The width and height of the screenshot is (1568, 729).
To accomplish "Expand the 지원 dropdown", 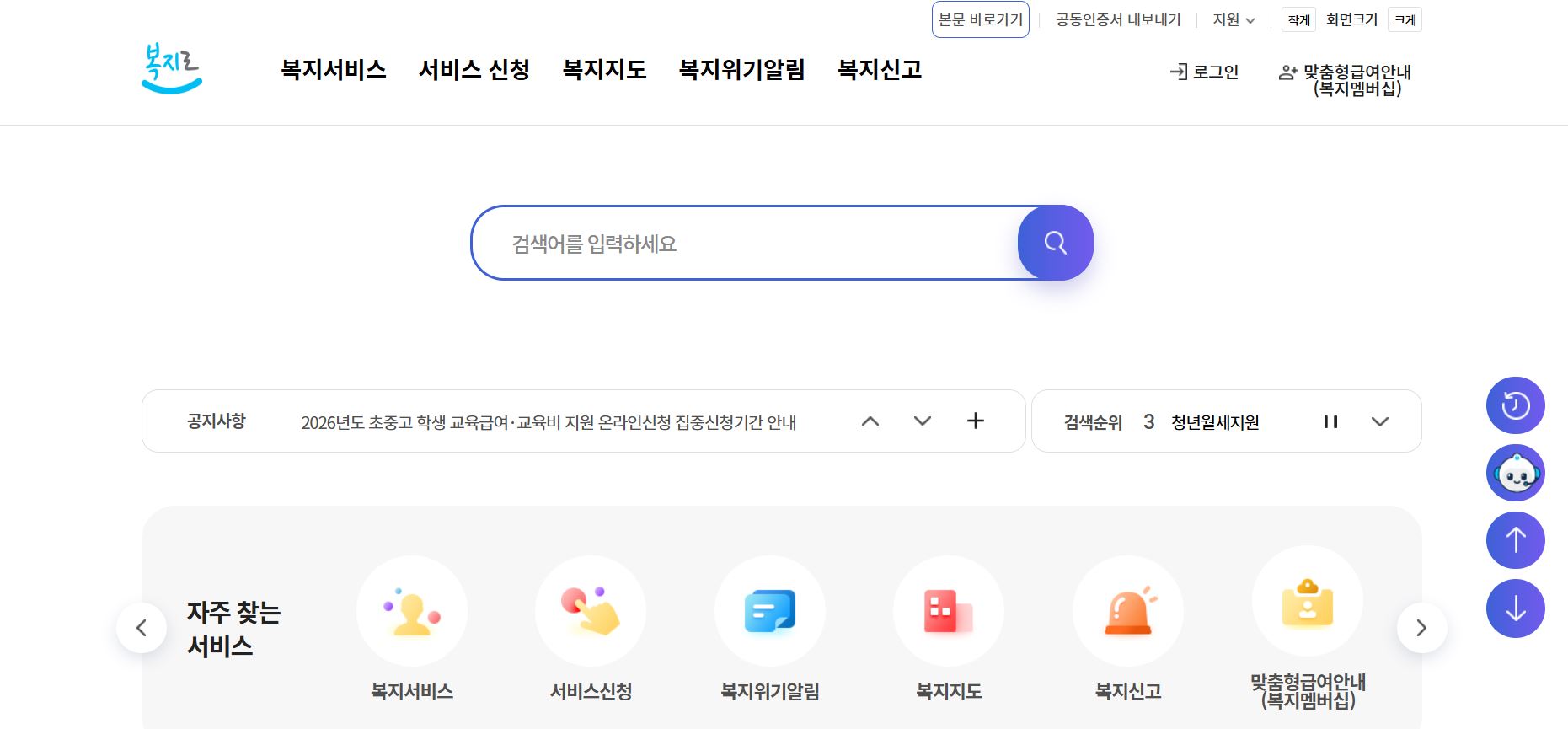I will click(x=1234, y=19).
